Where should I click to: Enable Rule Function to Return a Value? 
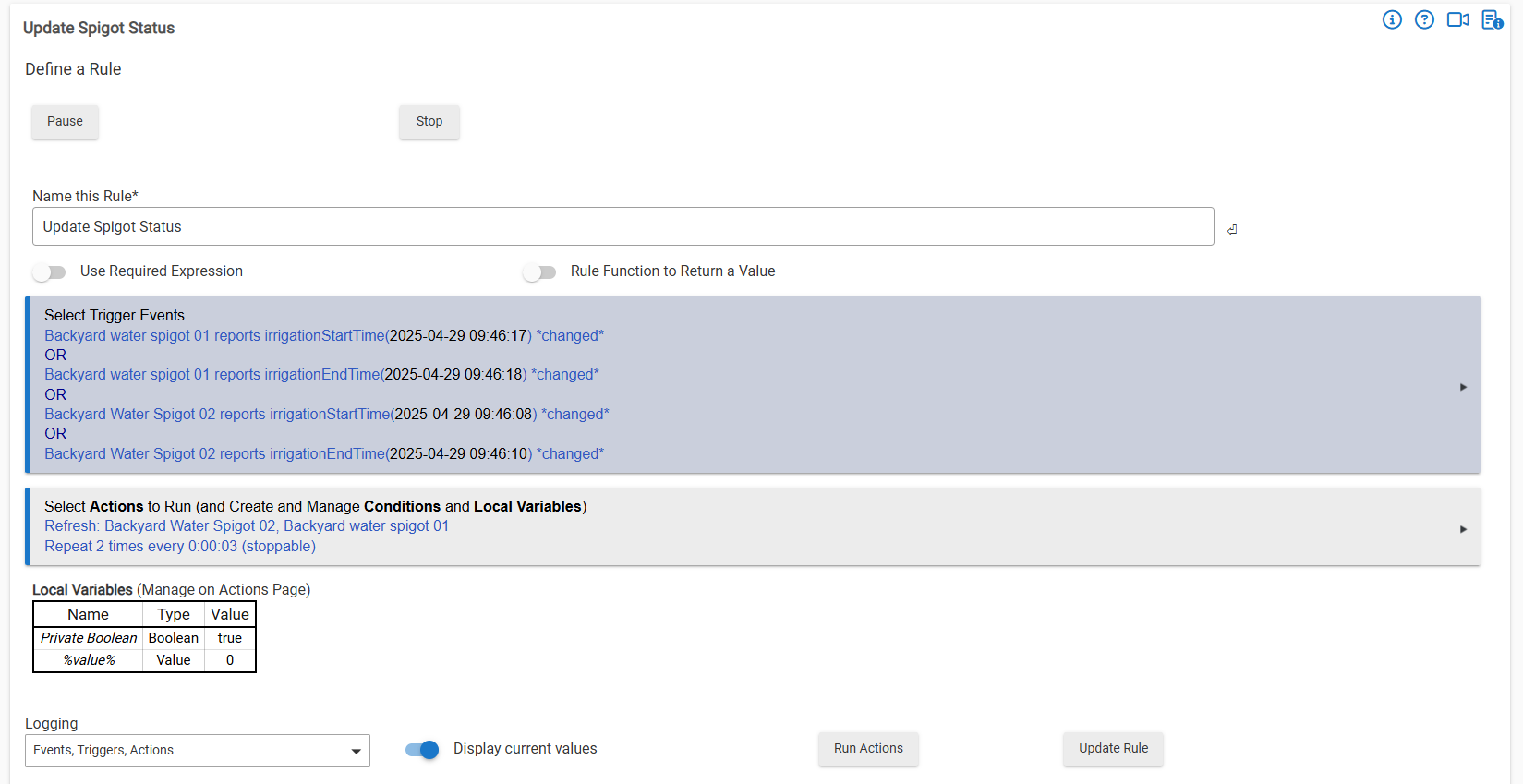pos(539,271)
